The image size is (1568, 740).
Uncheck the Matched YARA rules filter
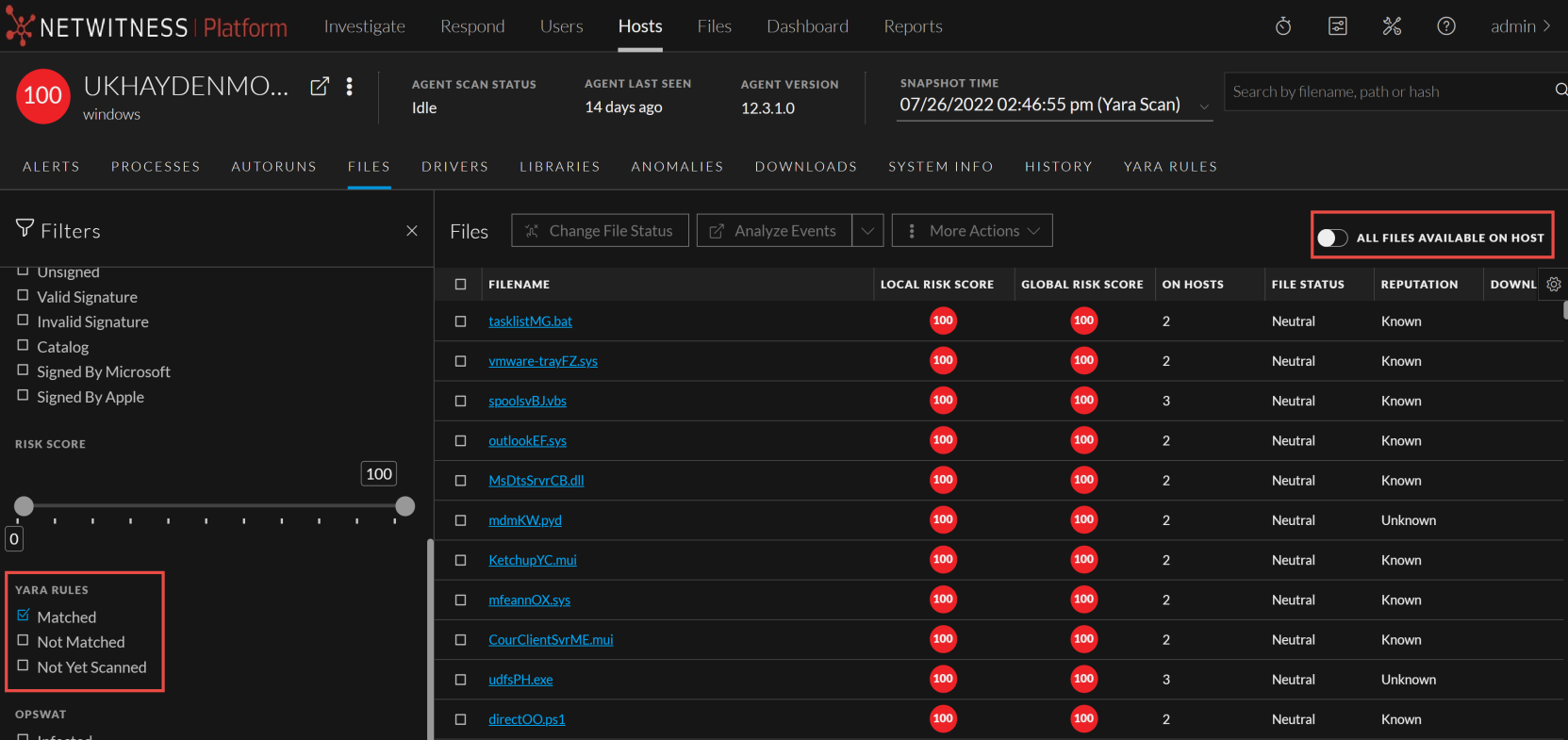coord(24,616)
